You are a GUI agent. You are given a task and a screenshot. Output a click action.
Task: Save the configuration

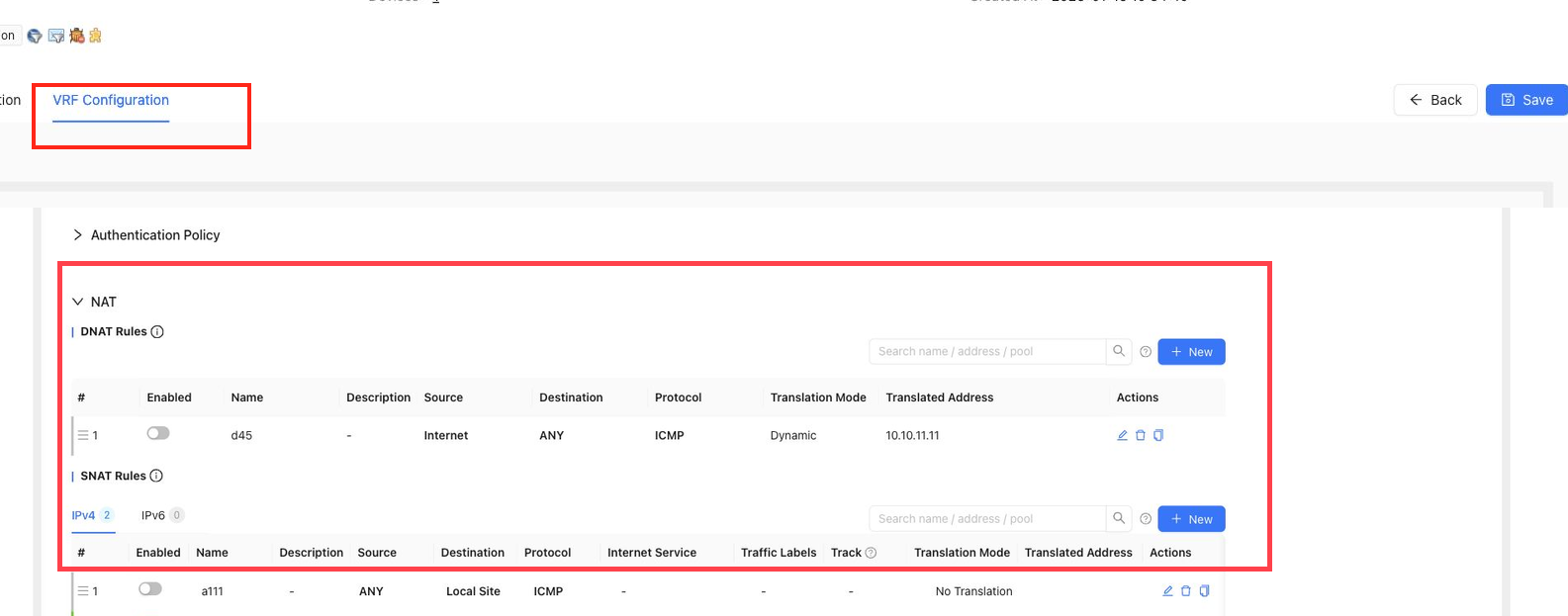pyautogui.click(x=1526, y=100)
